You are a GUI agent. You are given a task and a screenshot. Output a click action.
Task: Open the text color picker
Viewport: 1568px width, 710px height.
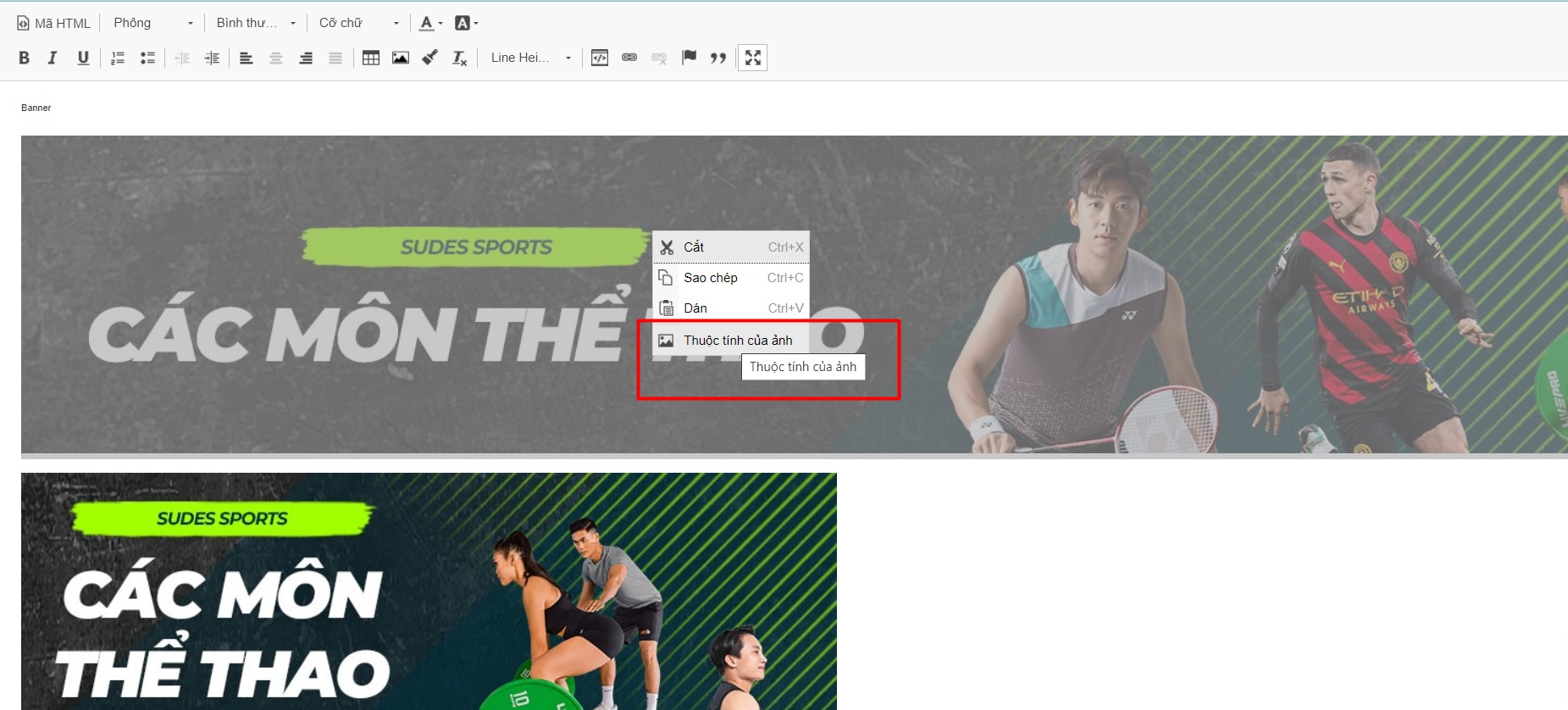pyautogui.click(x=430, y=23)
